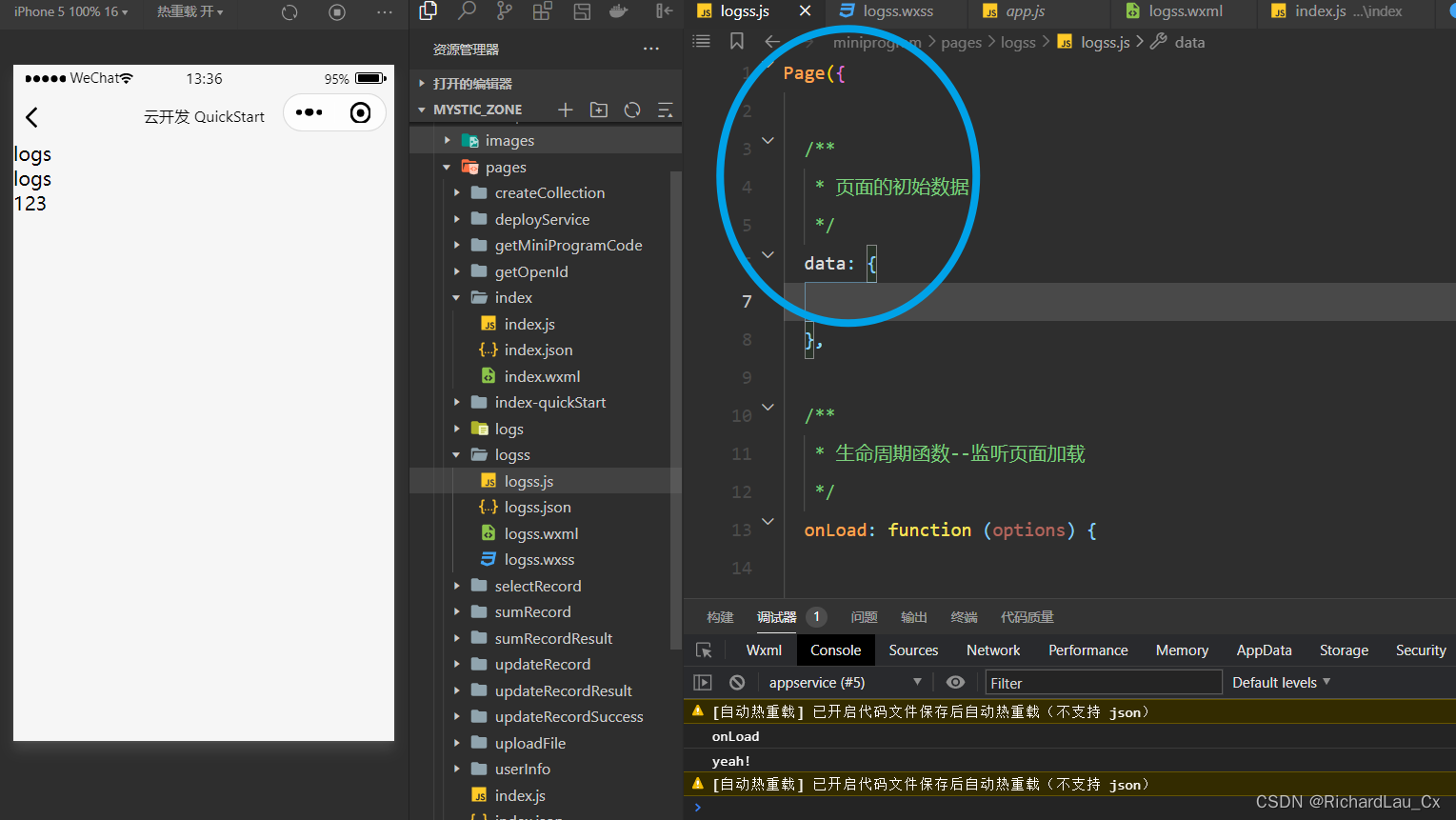Click the explorer vertical scrollbar
The image size is (1456, 820).
(676, 410)
